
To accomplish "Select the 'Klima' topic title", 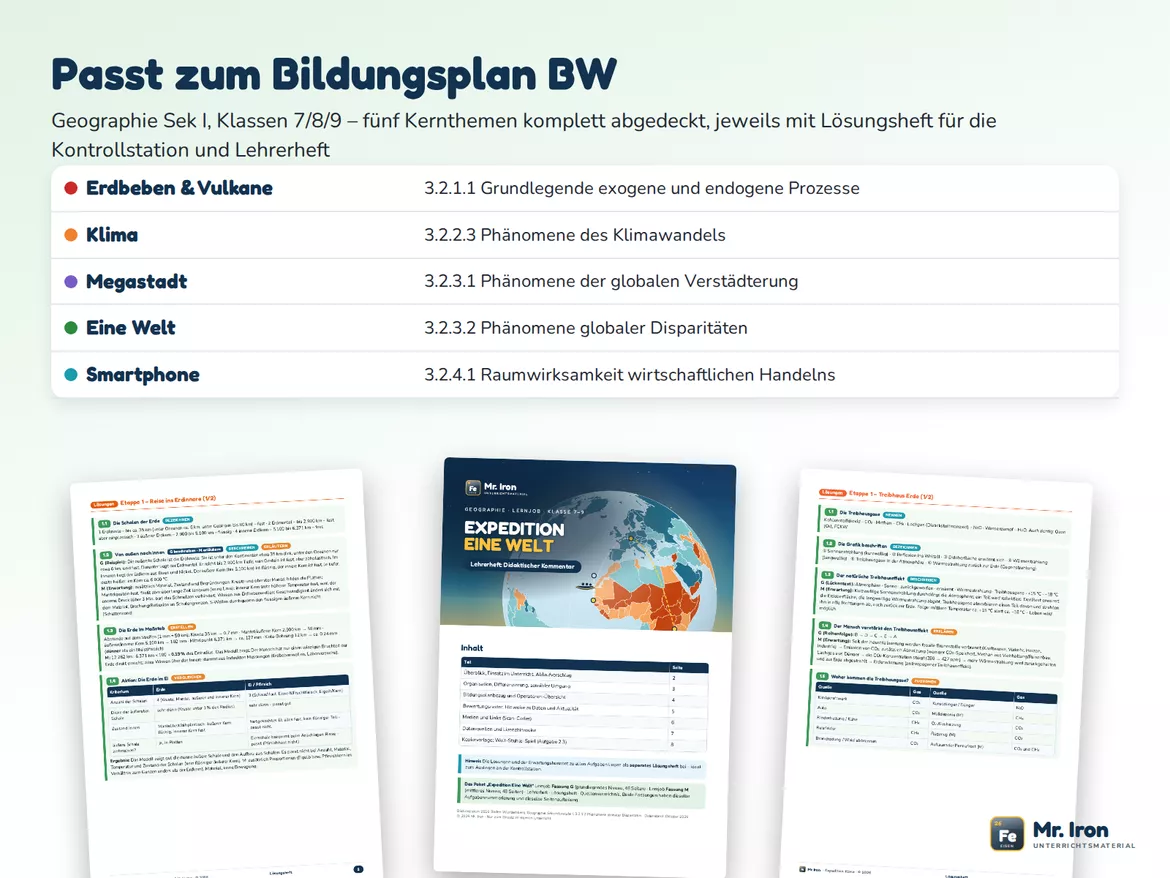I will click(112, 235).
